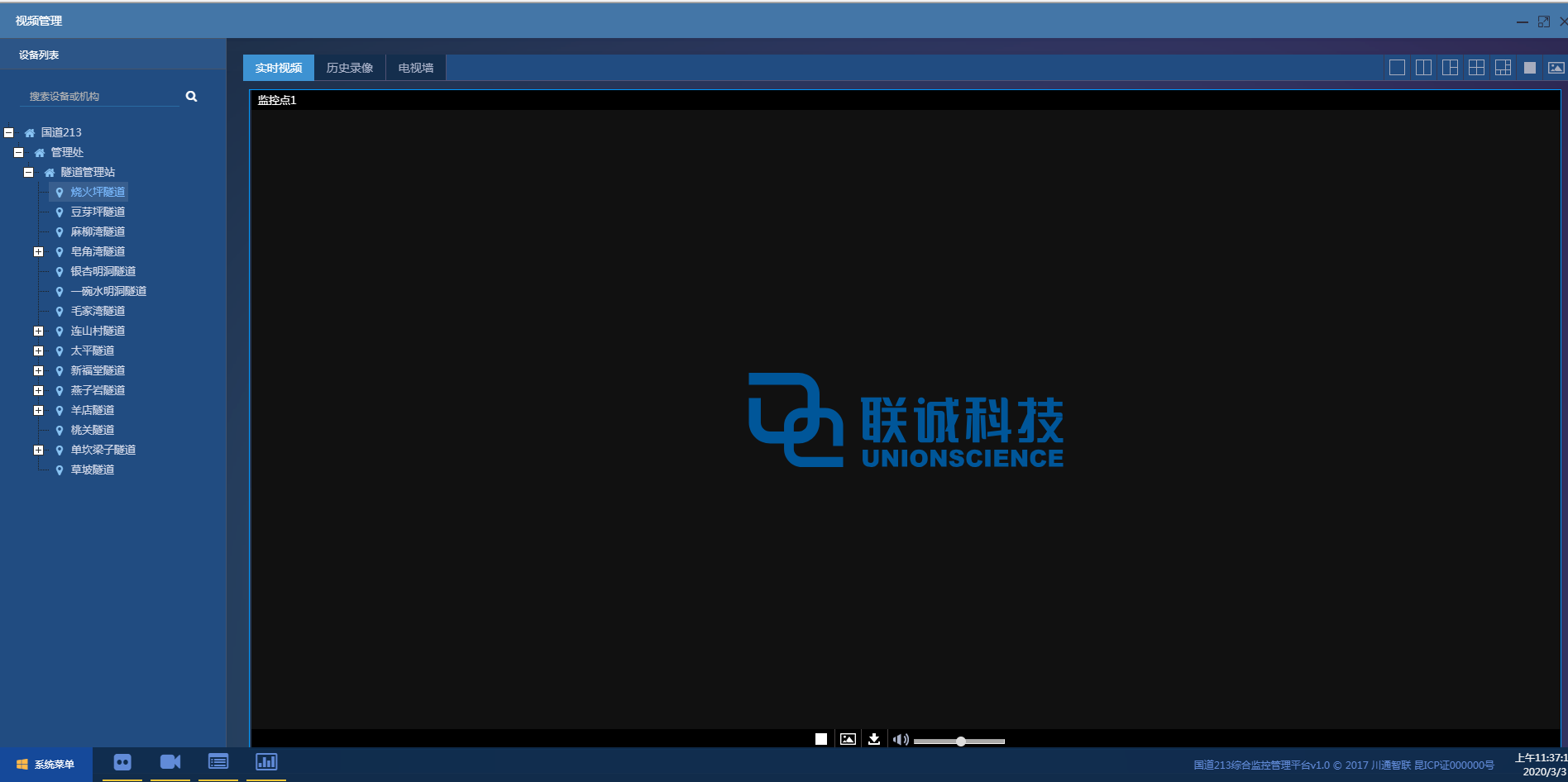
Task: Adjust the player volume slider
Action: [959, 741]
